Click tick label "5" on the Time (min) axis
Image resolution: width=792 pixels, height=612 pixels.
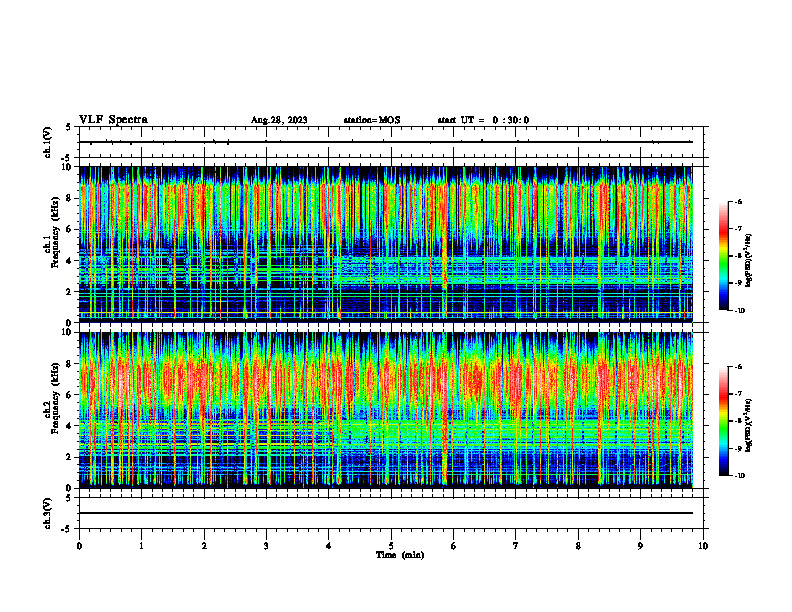[x=391, y=546]
